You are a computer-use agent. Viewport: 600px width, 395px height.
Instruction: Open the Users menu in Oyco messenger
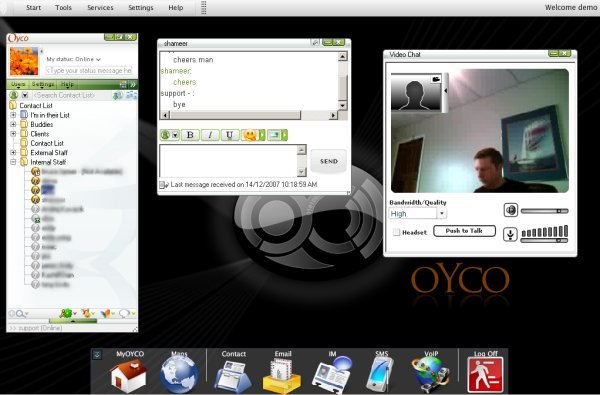point(18,84)
